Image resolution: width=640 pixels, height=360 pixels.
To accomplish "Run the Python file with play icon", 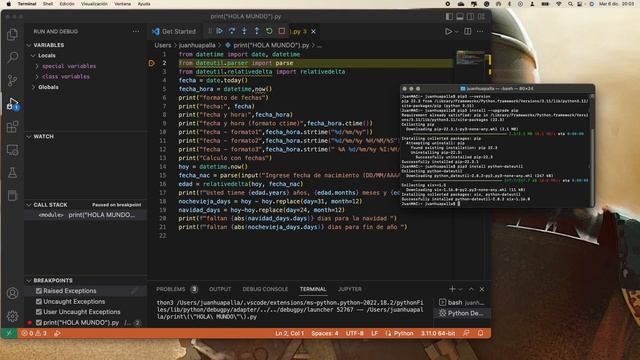I will coord(448,31).
